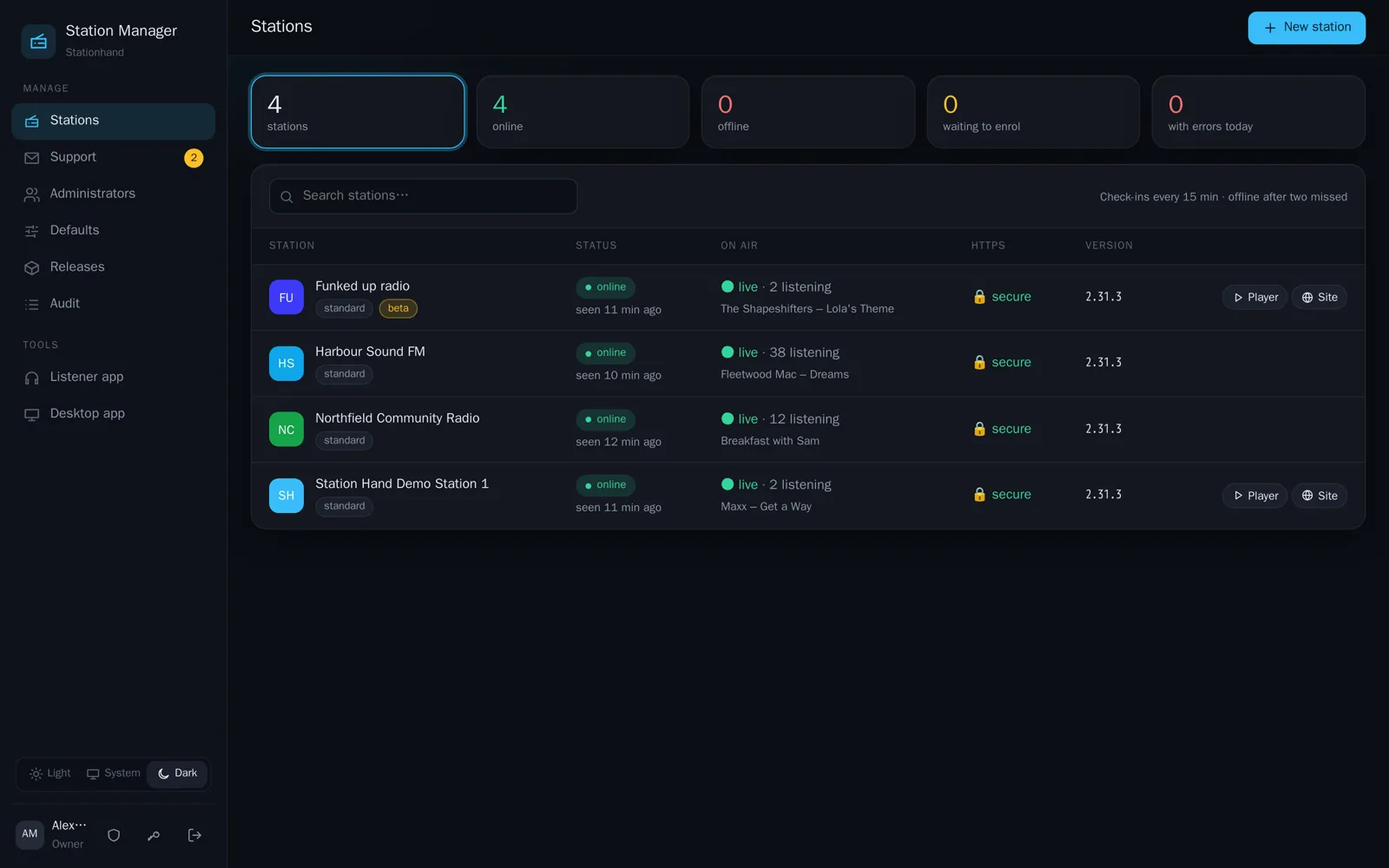1389x868 pixels.
Task: Switch theme to Light
Action: pyautogui.click(x=50, y=773)
